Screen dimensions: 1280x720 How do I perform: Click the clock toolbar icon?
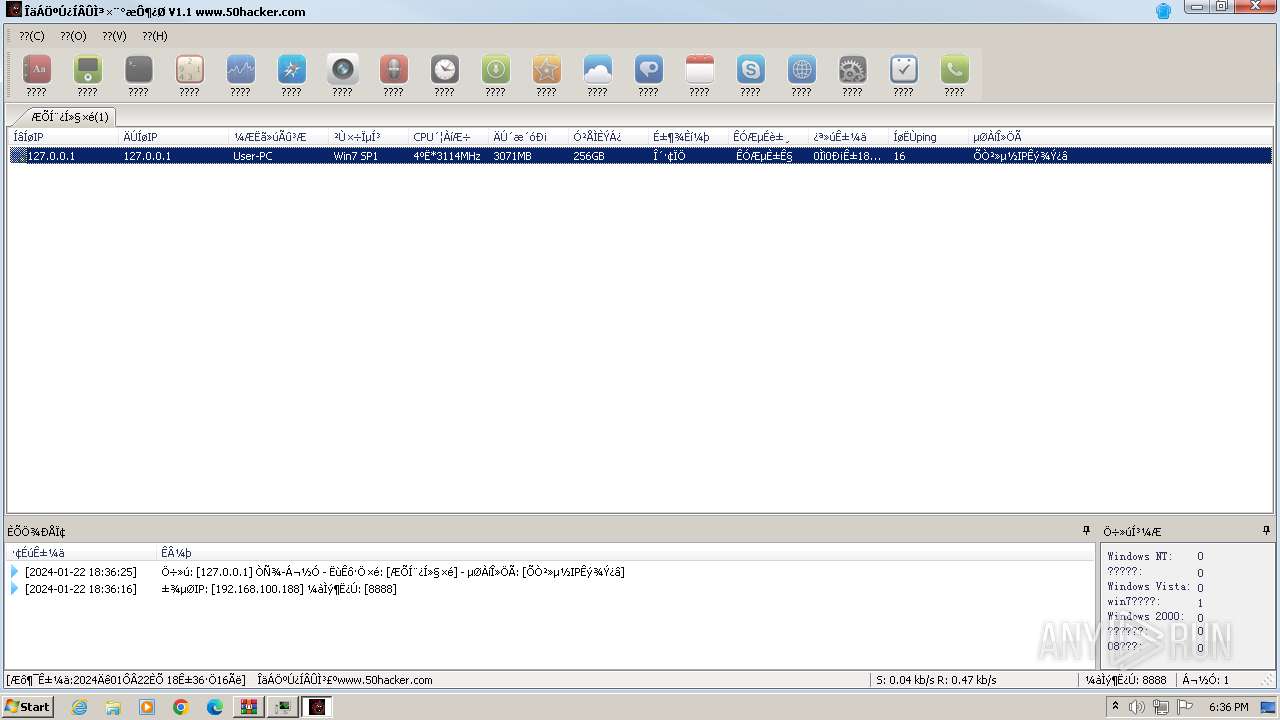[x=444, y=69]
